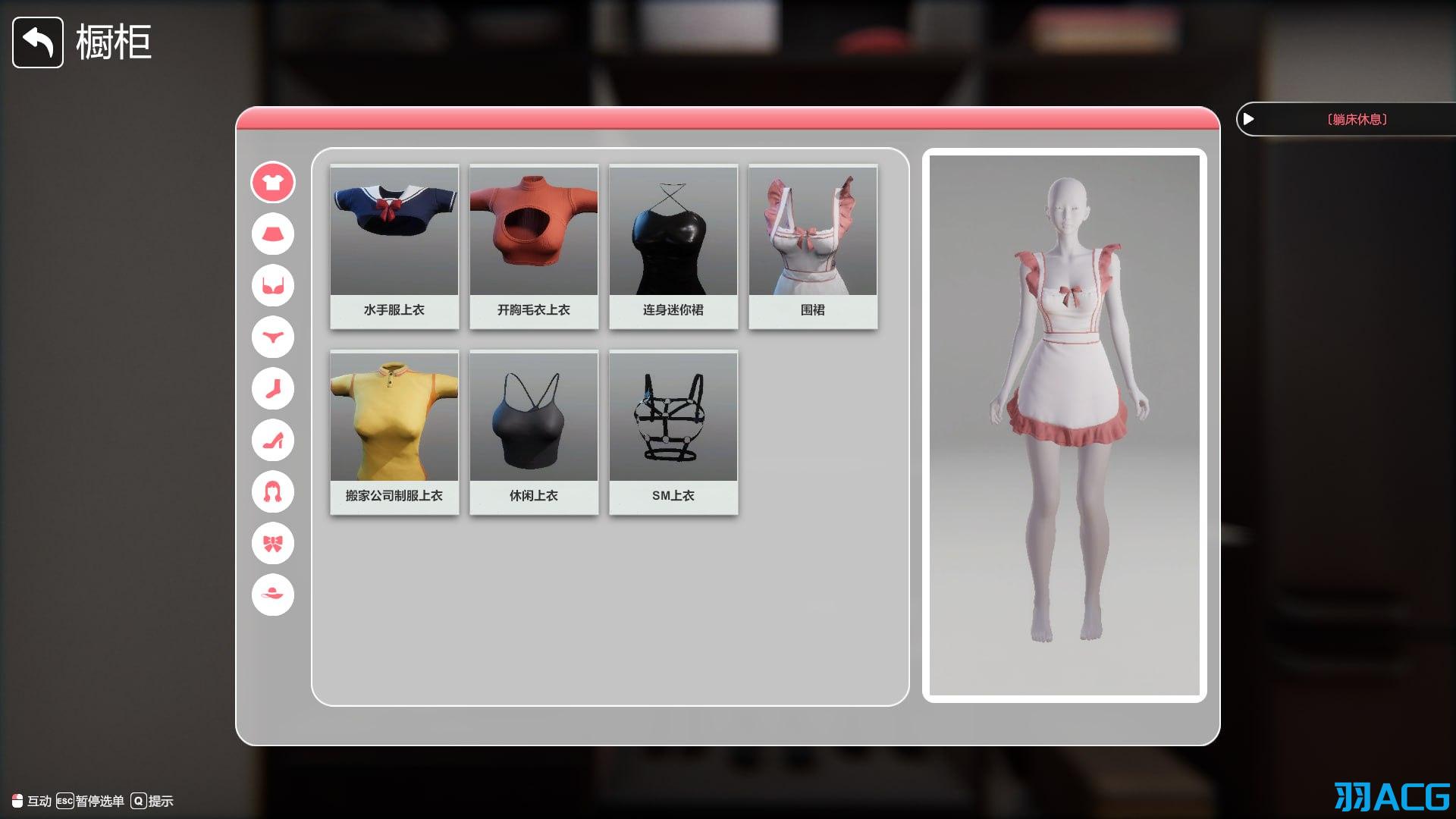Select the 水手服上衣 sailor top thumbnail
This screenshot has height=819, width=1456.
point(394,230)
